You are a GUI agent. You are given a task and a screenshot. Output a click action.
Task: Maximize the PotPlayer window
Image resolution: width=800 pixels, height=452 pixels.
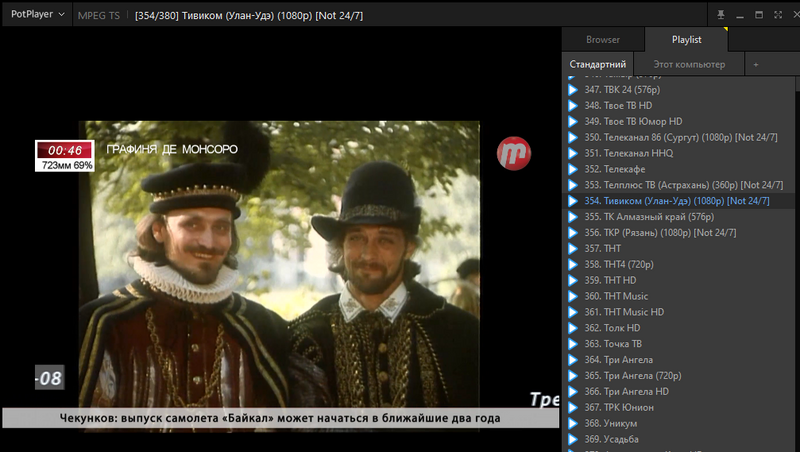coord(759,15)
